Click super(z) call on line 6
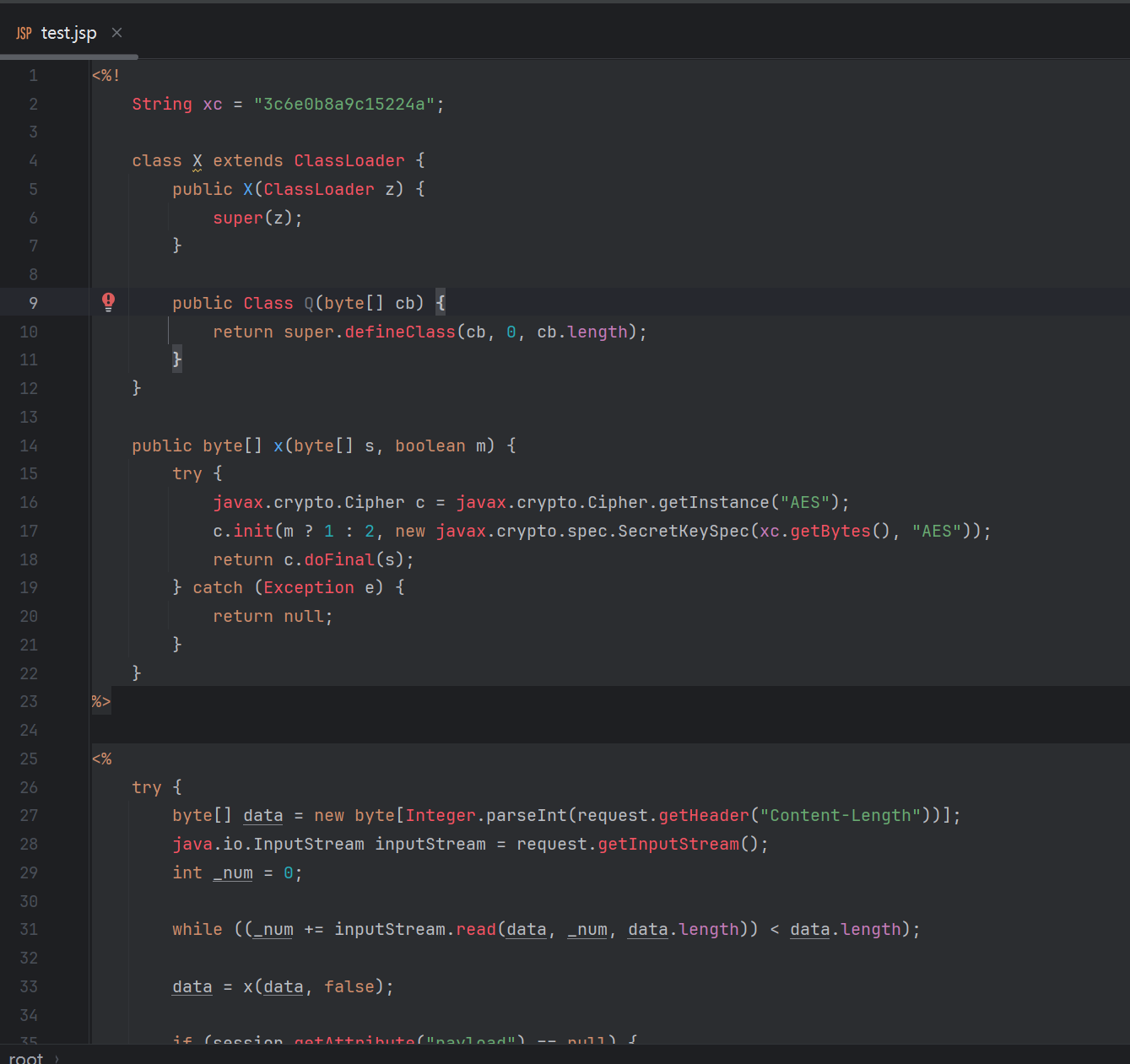The image size is (1130, 1064). (252, 218)
